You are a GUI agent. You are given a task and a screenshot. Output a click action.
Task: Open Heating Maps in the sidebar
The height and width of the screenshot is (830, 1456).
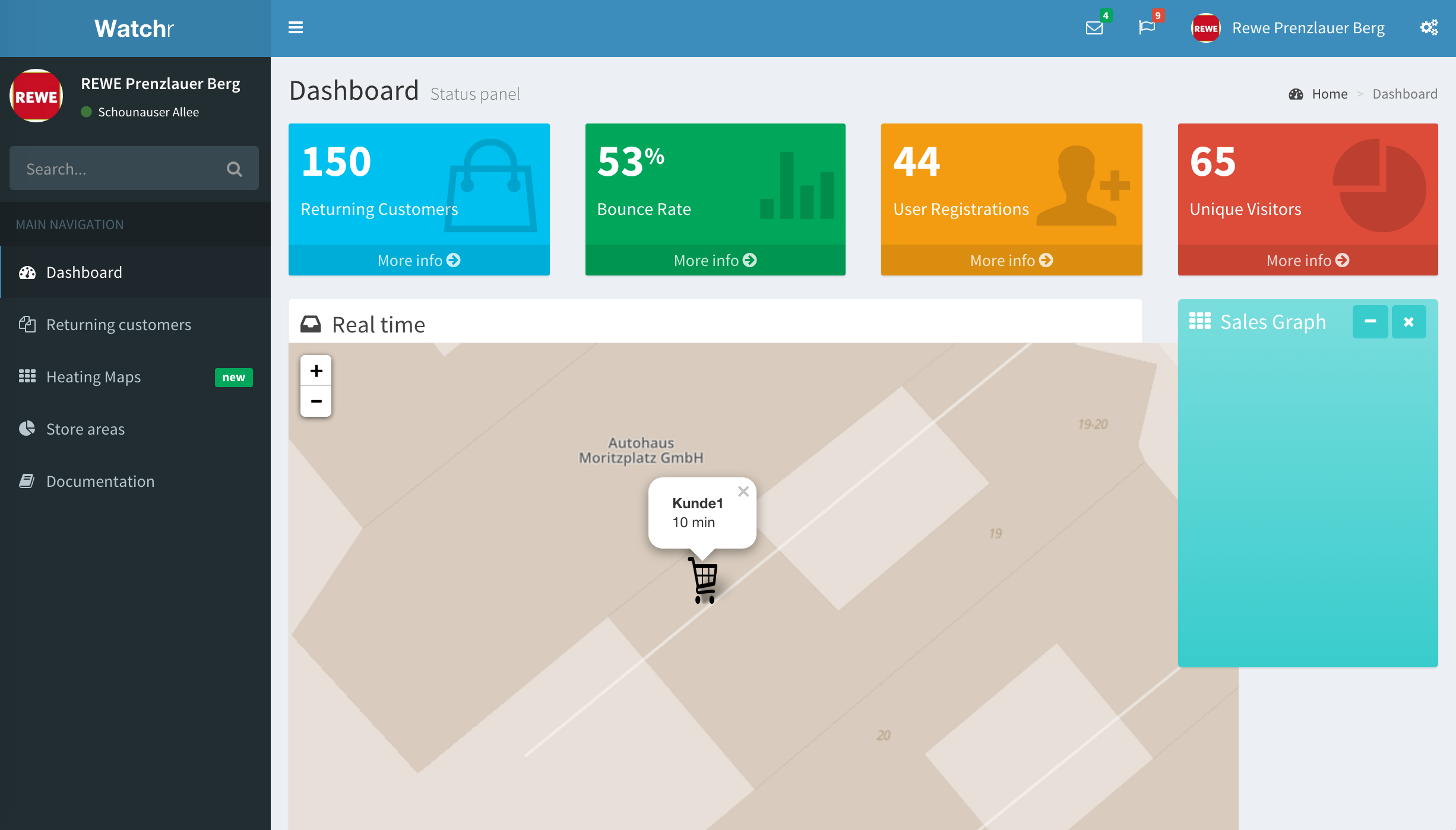pyautogui.click(x=94, y=377)
